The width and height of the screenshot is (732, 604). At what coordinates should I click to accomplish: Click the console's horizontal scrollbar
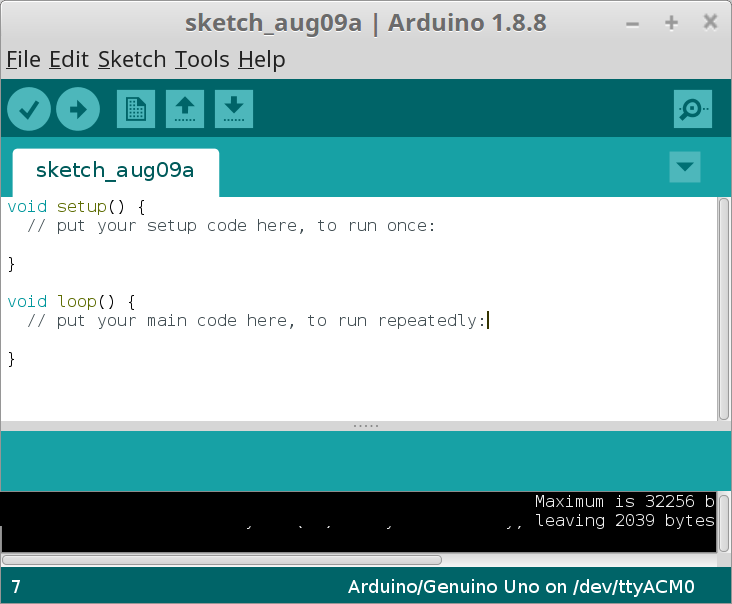[x=222, y=560]
